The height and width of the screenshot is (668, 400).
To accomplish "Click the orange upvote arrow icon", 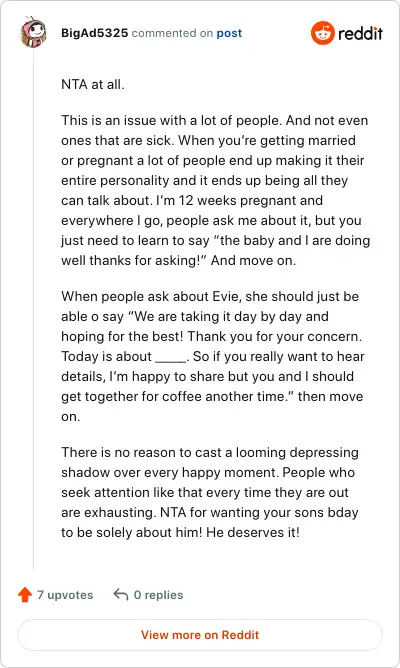I will point(25,594).
